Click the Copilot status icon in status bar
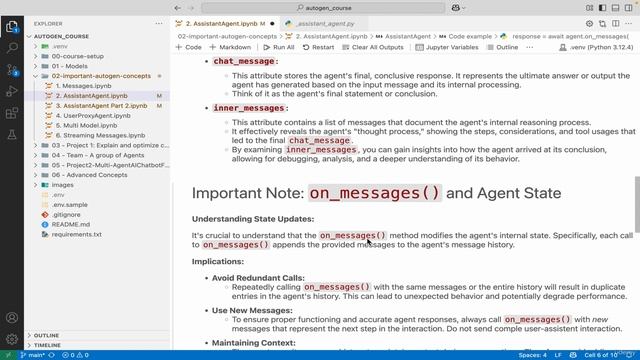 click(x=573, y=355)
